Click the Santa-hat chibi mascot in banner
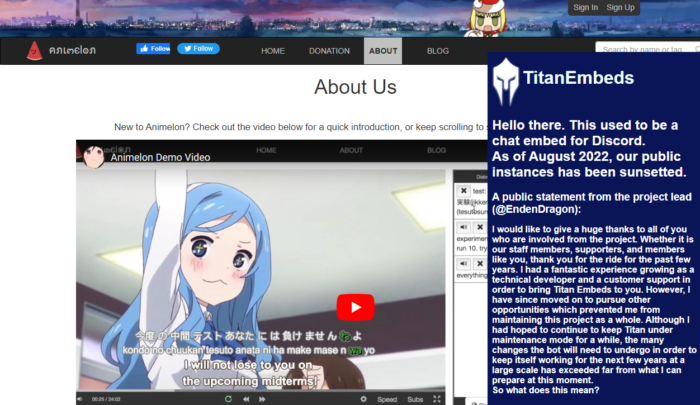700x405 pixels. (x=488, y=18)
